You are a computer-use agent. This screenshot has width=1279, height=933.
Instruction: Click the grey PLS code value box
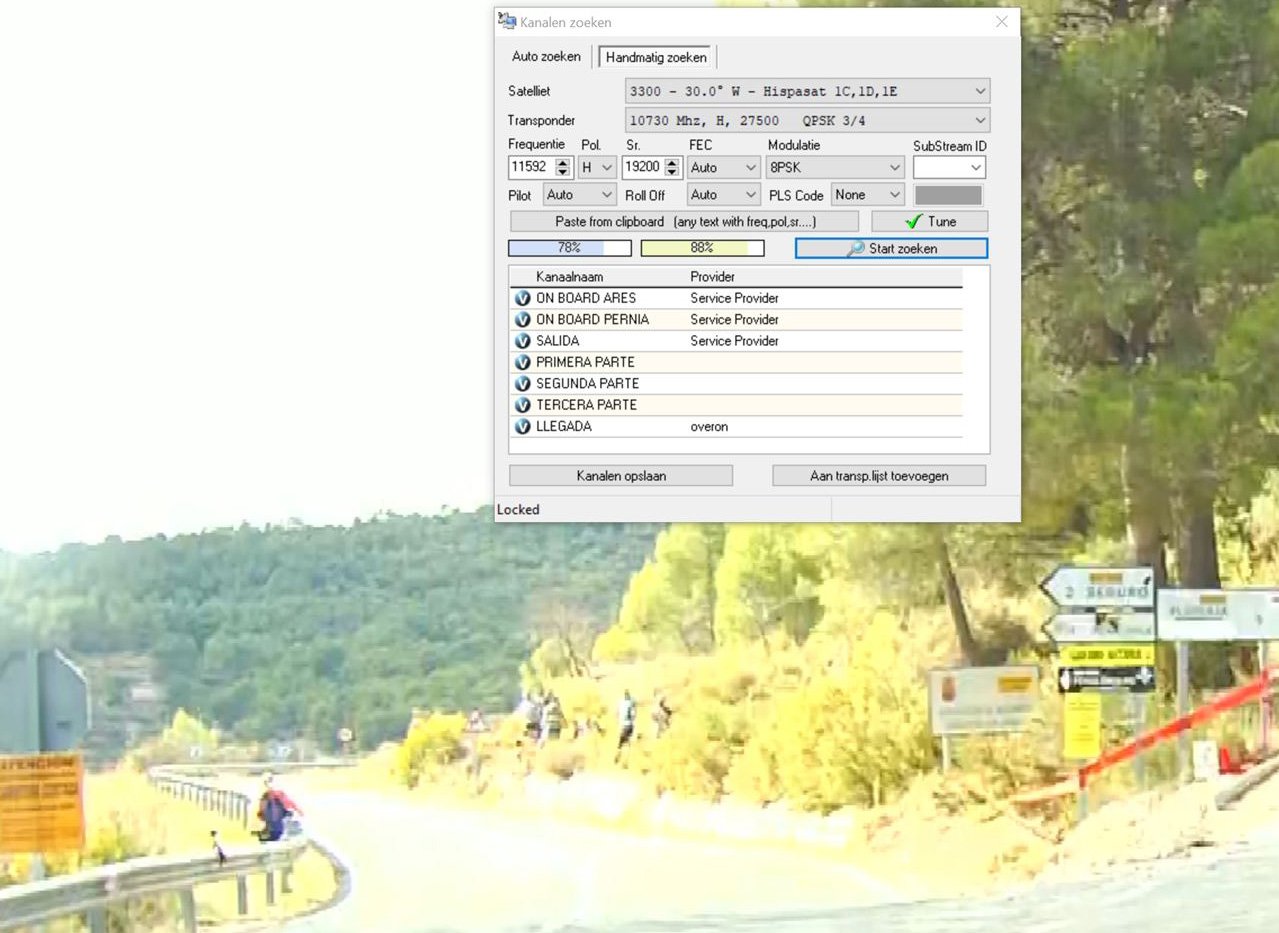pos(948,195)
